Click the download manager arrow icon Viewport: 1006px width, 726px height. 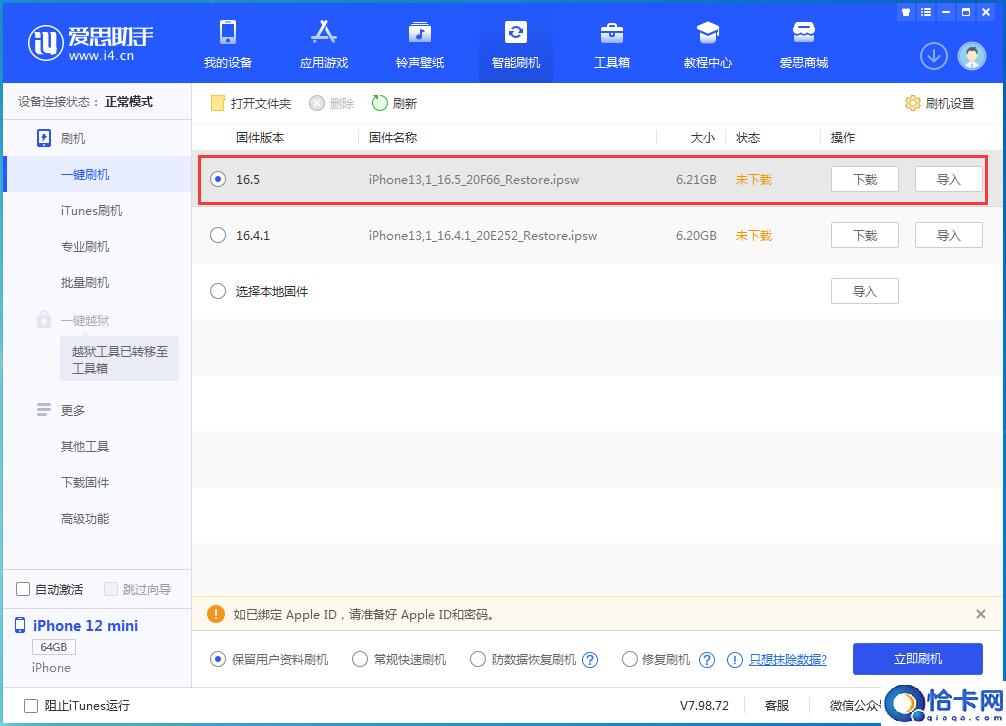(934, 56)
